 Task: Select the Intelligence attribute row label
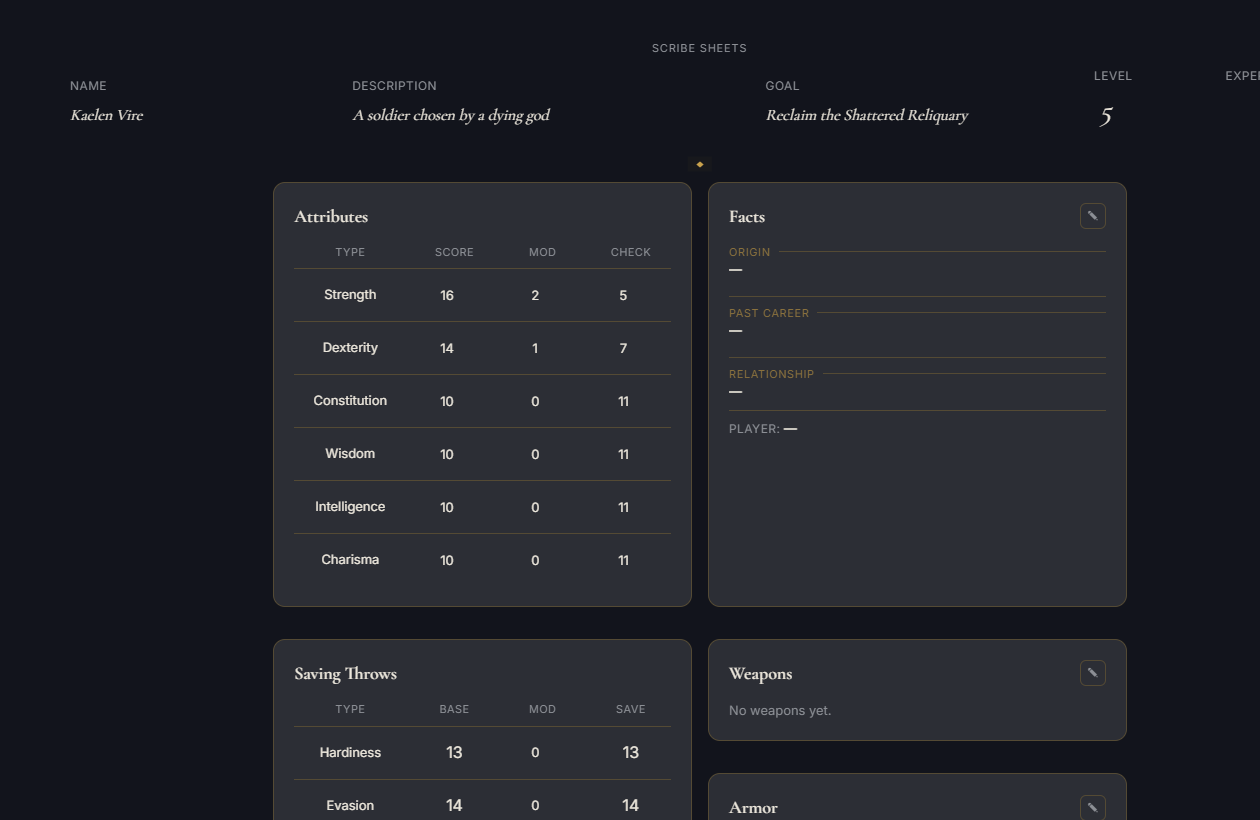pos(350,507)
